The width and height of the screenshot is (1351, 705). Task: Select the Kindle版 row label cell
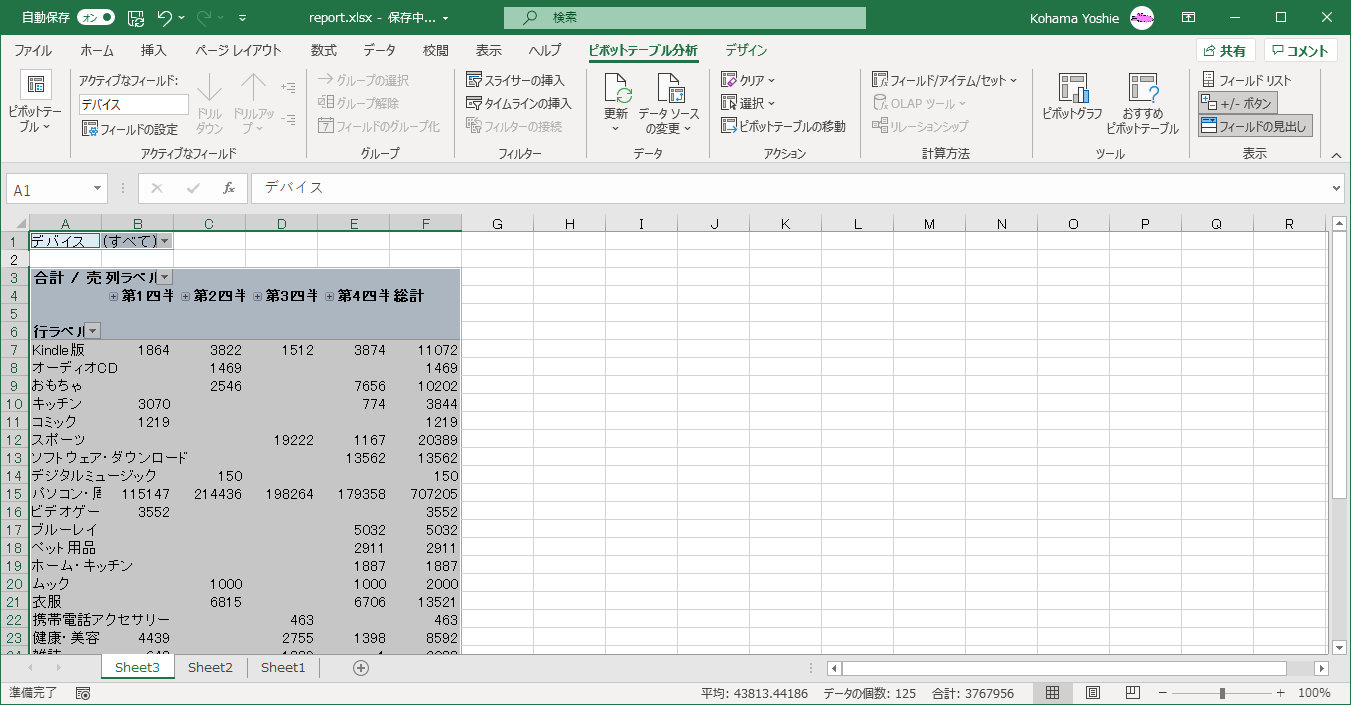coord(65,350)
